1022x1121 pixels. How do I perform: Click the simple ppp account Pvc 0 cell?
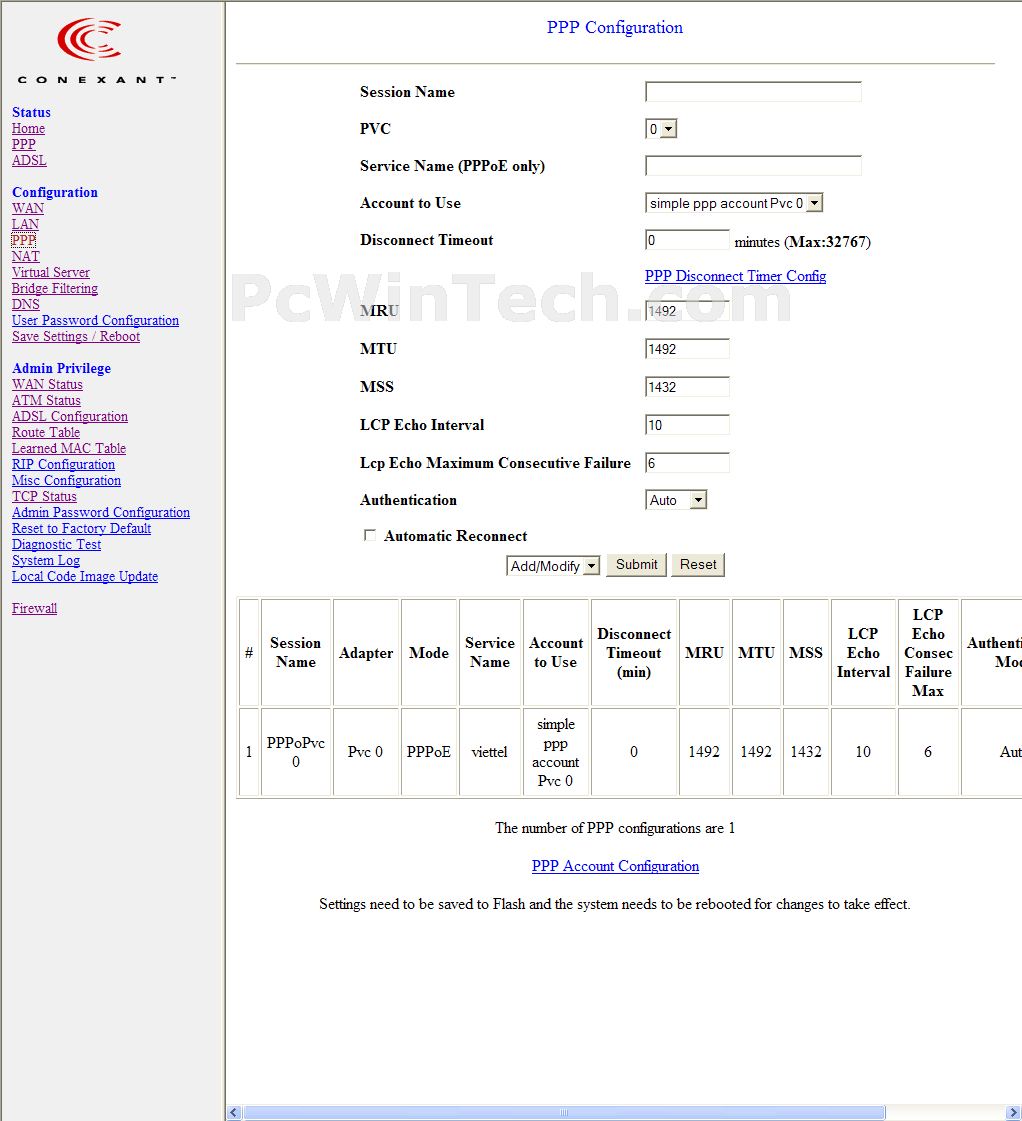click(x=556, y=752)
